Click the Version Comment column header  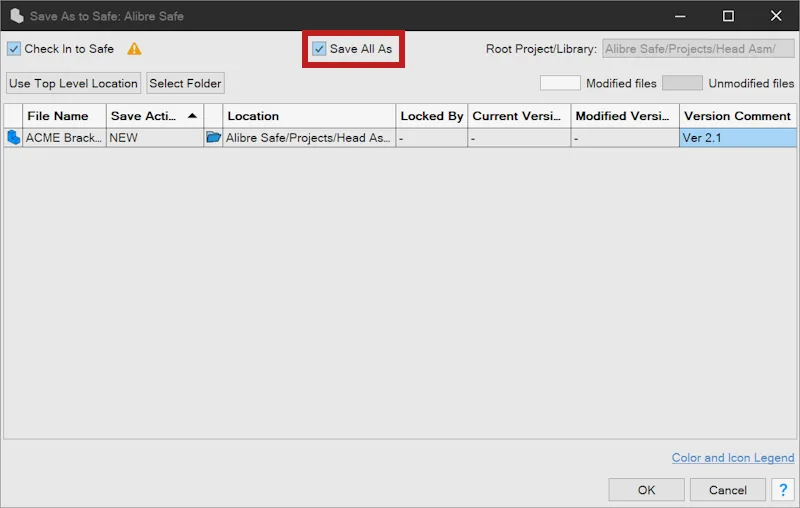(x=738, y=116)
